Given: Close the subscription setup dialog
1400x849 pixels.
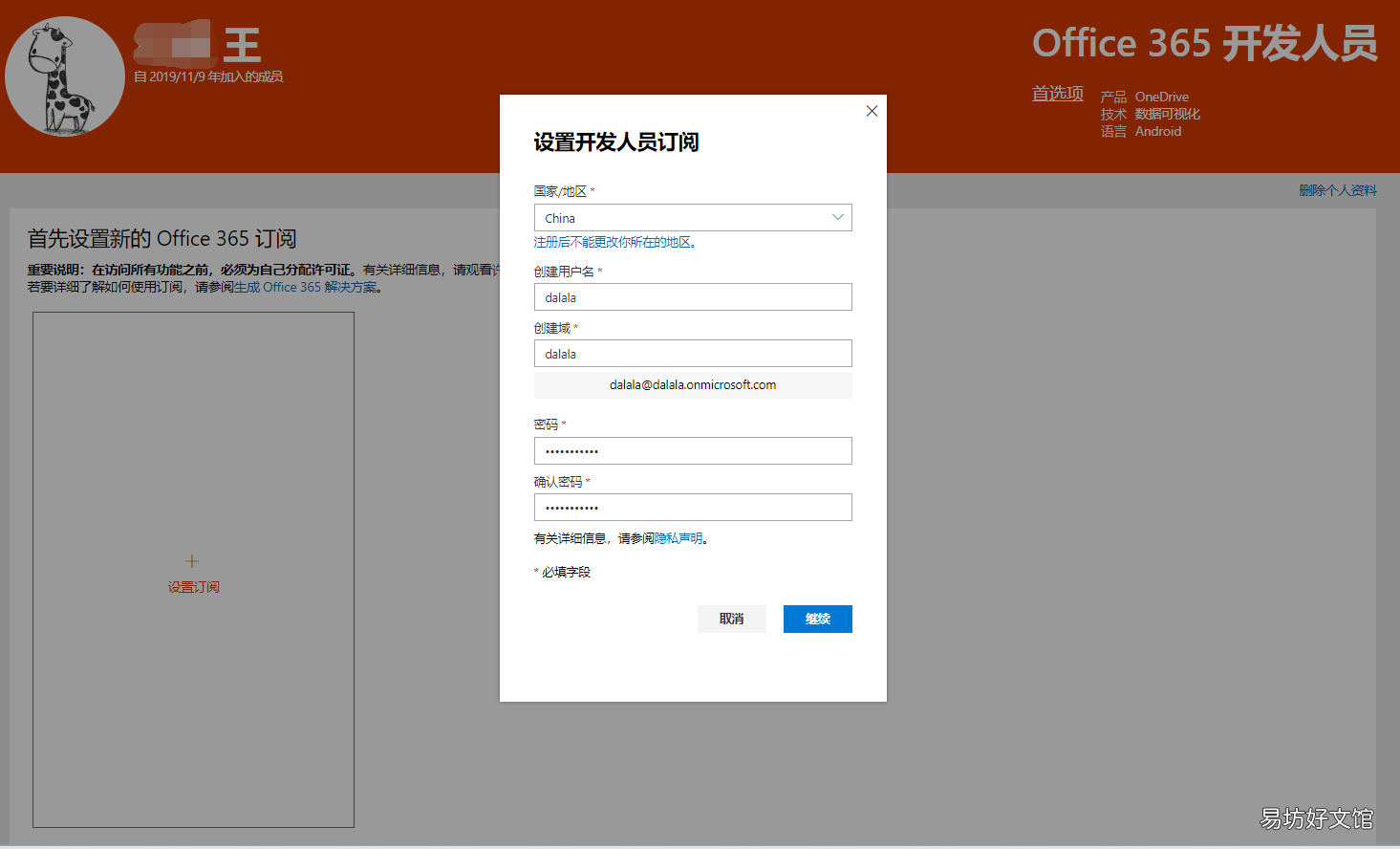Looking at the screenshot, I should point(872,111).
